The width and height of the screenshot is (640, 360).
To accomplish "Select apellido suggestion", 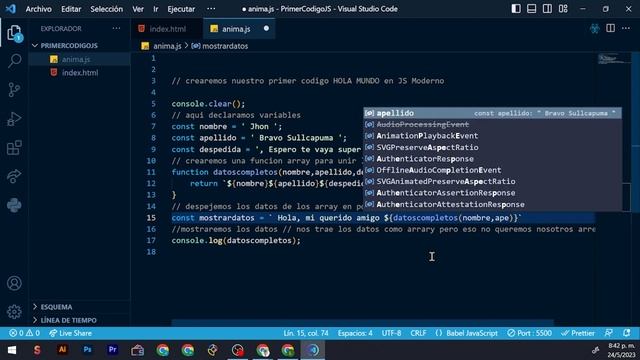I will [493, 113].
